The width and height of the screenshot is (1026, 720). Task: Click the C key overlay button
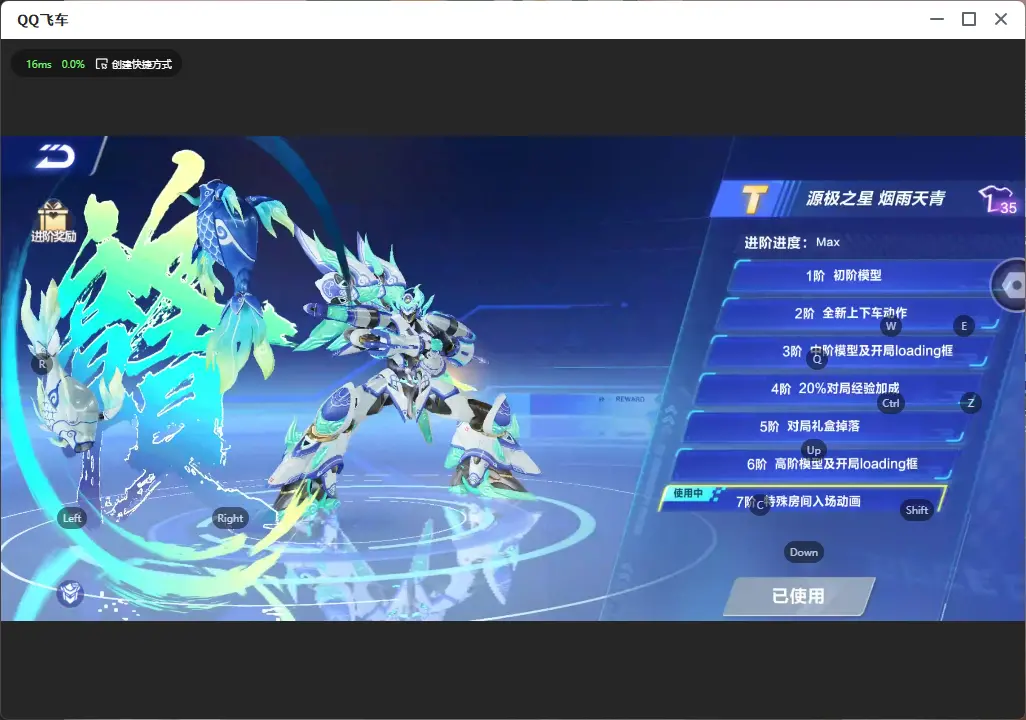click(760, 505)
